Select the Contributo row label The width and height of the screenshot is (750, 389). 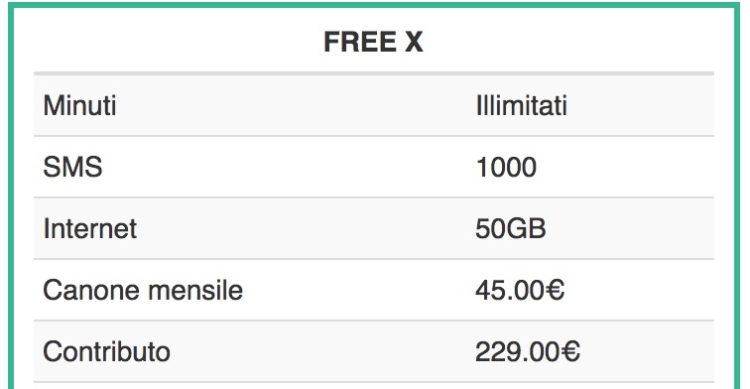pyautogui.click(x=107, y=352)
